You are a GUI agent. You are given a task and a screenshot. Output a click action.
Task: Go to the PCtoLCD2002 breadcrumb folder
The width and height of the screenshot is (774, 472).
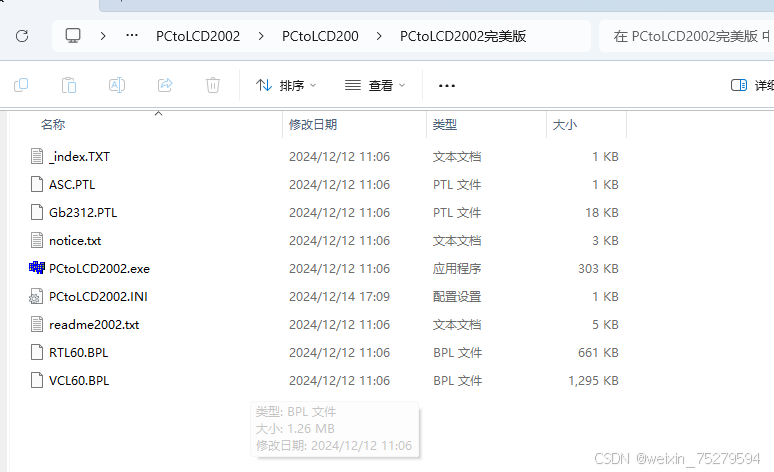(198, 36)
